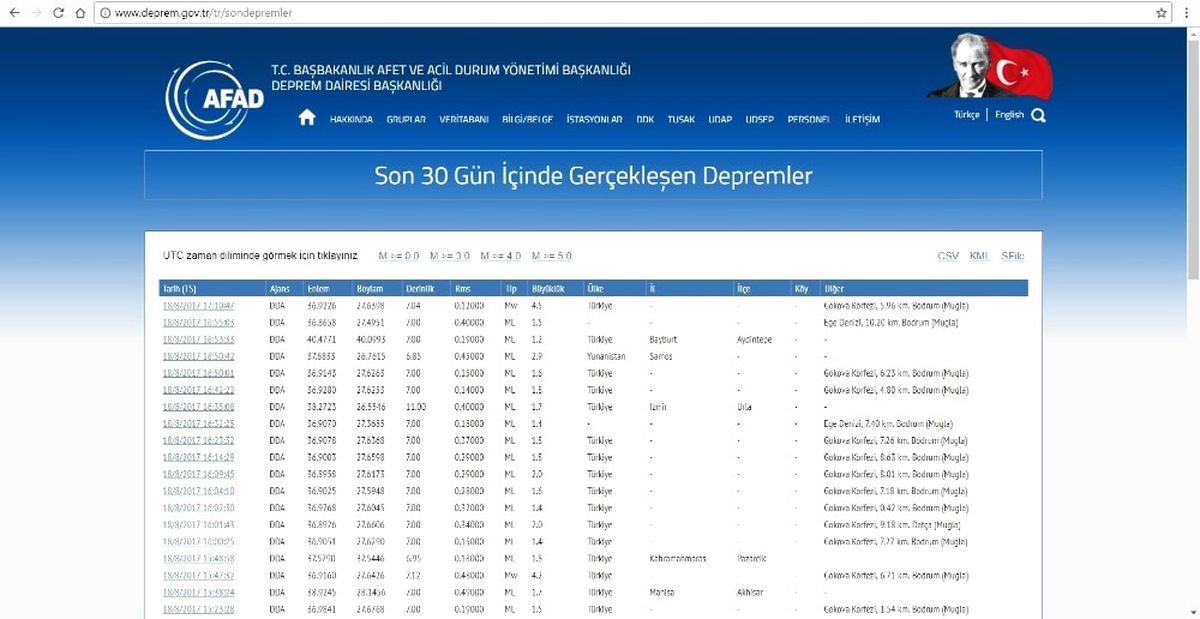1200x619 pixels.
Task: Click the Boylam column header
Action: [x=370, y=288]
